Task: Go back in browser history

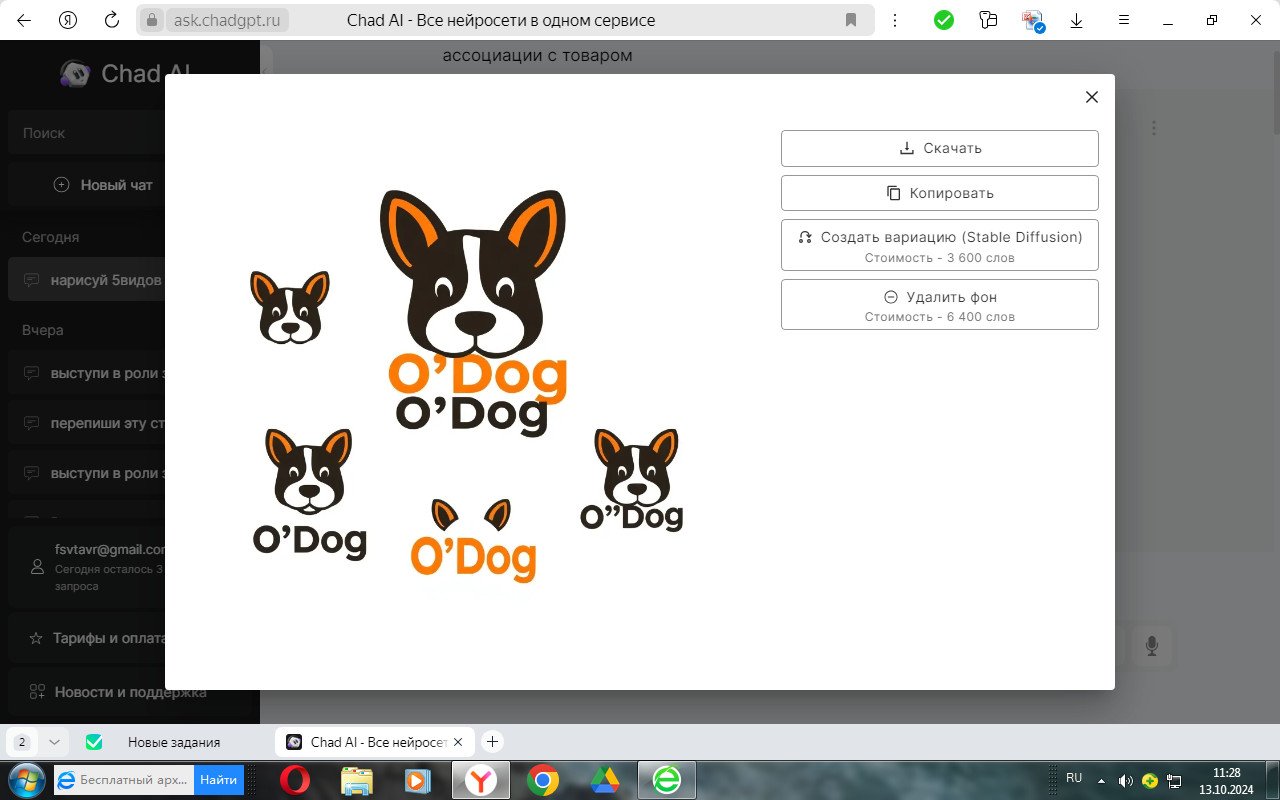Action: [x=24, y=20]
